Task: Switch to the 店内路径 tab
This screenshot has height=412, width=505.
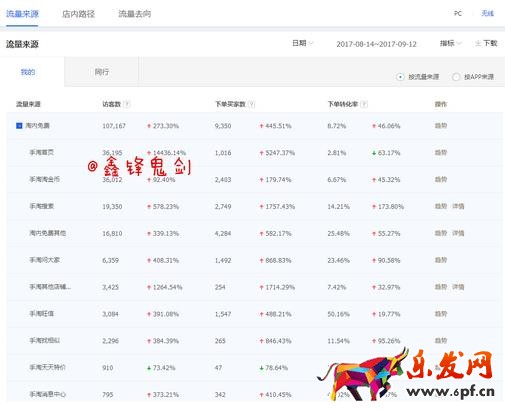Action: point(79,14)
